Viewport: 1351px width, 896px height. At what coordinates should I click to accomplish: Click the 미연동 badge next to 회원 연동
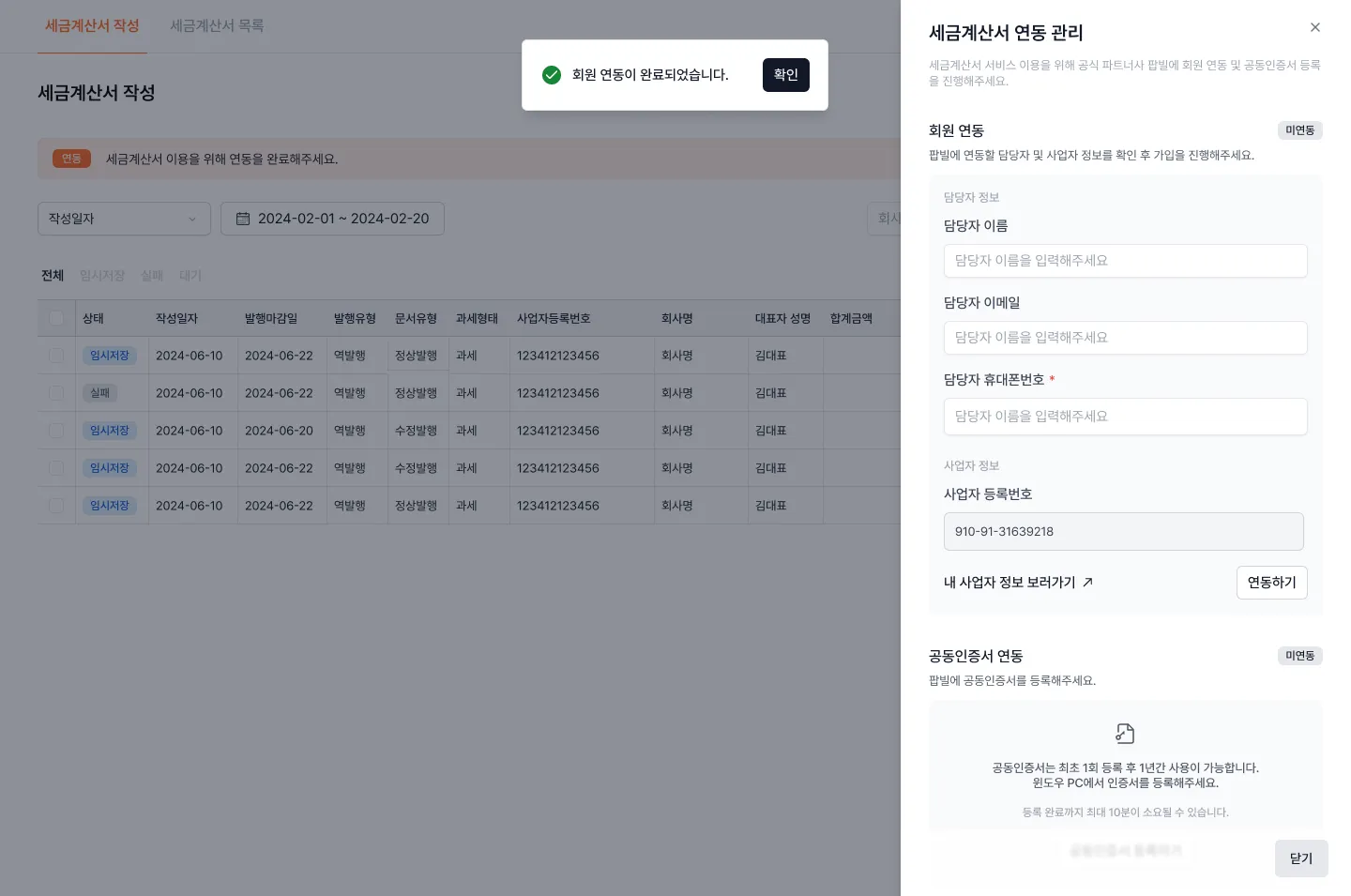coord(1300,130)
